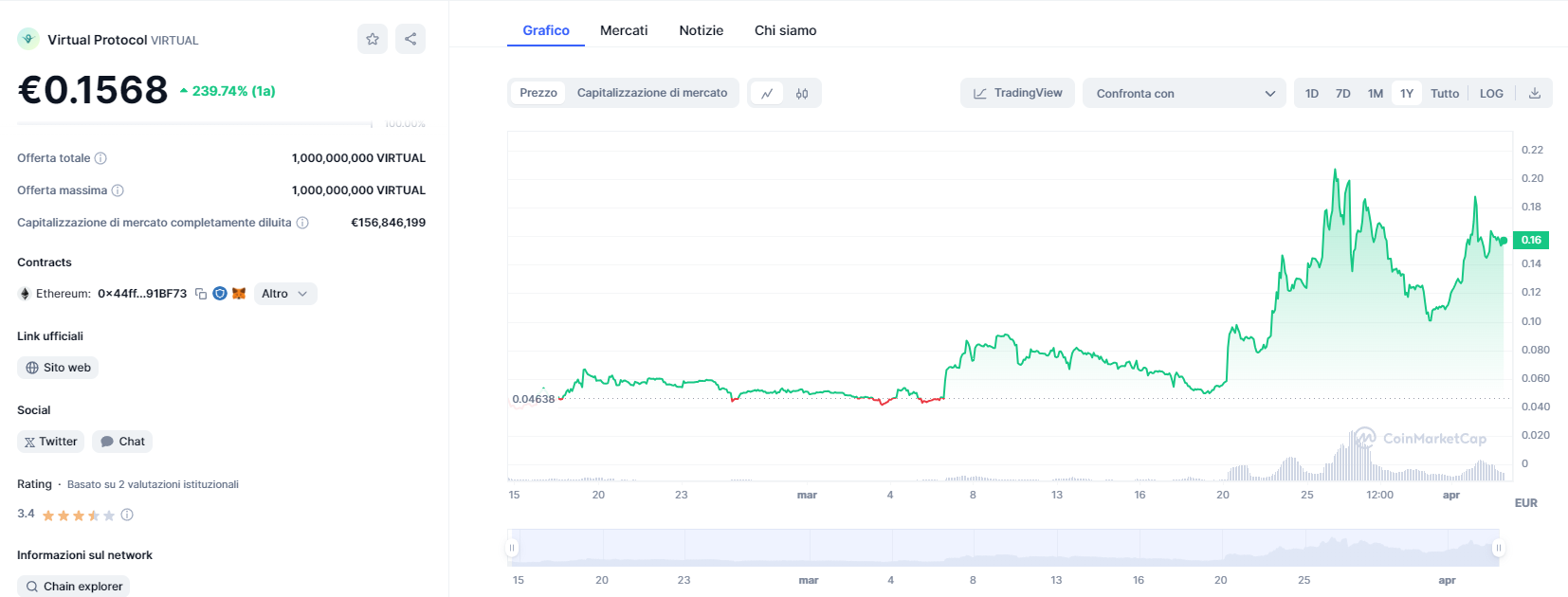Click the left range slider handle
The width and height of the screenshot is (1568, 597).
[x=512, y=548]
